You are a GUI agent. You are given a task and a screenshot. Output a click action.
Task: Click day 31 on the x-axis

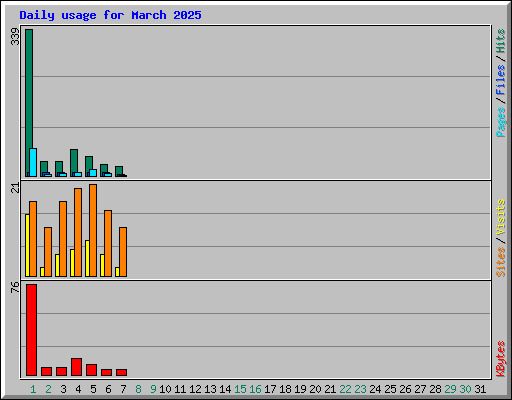pyautogui.click(x=480, y=389)
